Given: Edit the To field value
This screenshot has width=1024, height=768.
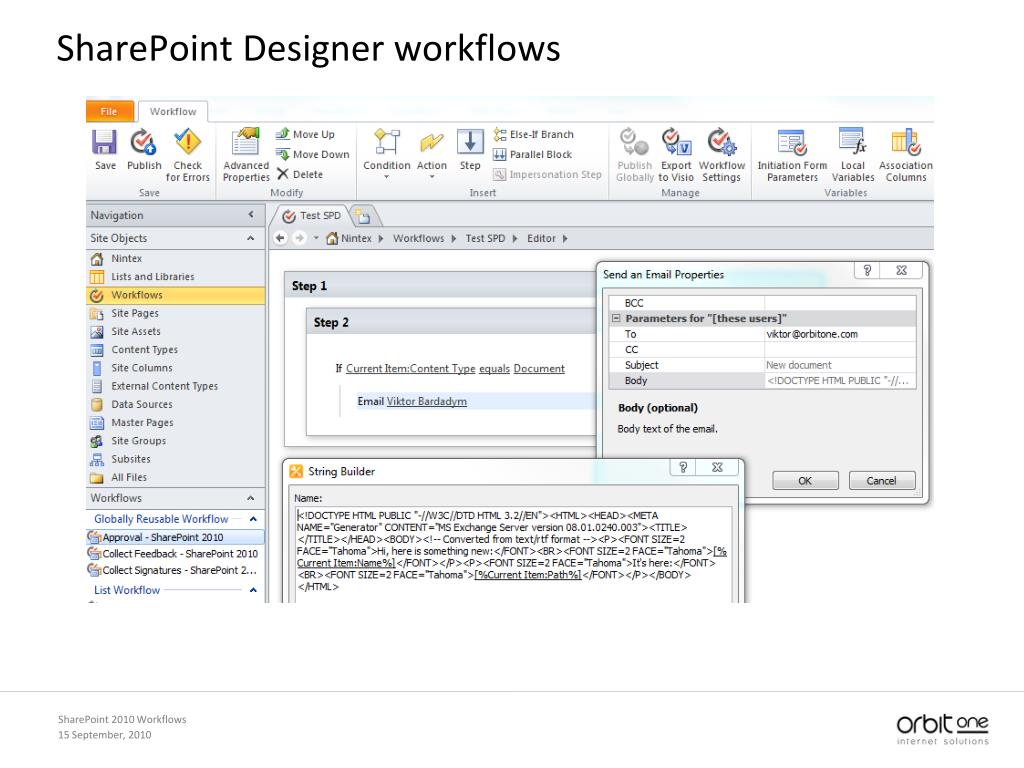Looking at the screenshot, I should point(840,334).
